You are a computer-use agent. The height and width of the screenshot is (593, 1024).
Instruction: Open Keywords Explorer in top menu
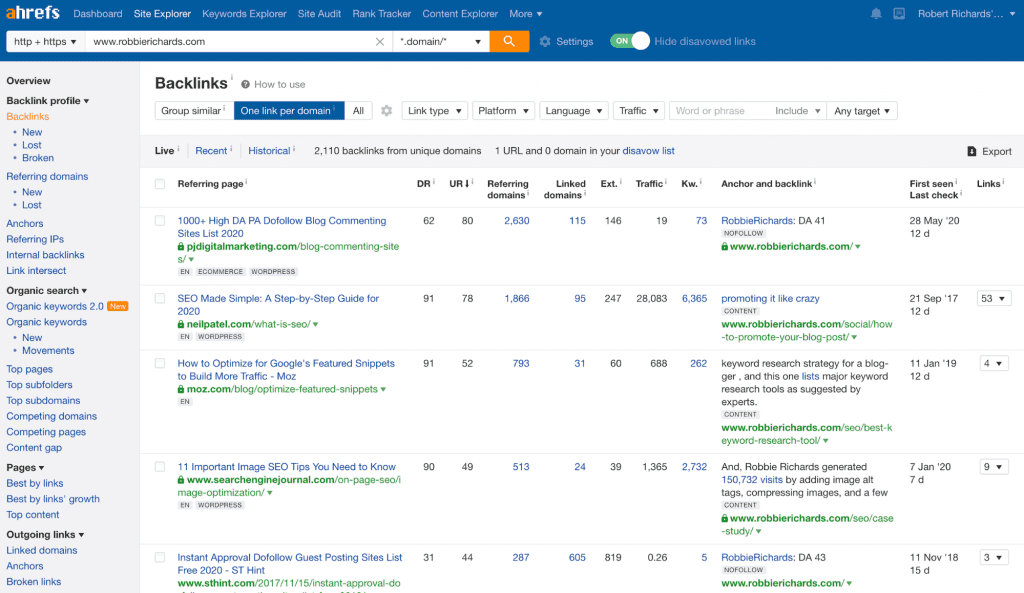(244, 14)
